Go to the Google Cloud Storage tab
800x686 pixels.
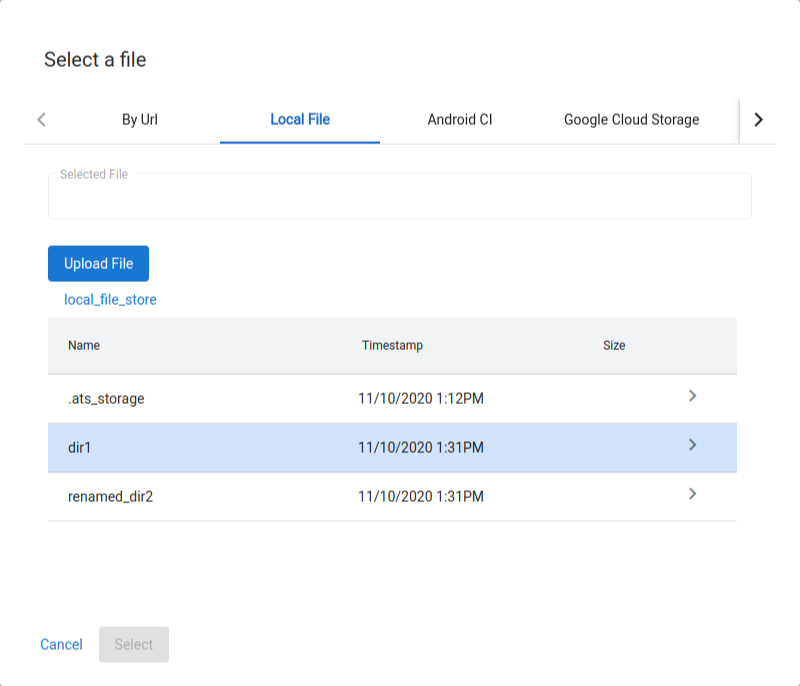[631, 119]
